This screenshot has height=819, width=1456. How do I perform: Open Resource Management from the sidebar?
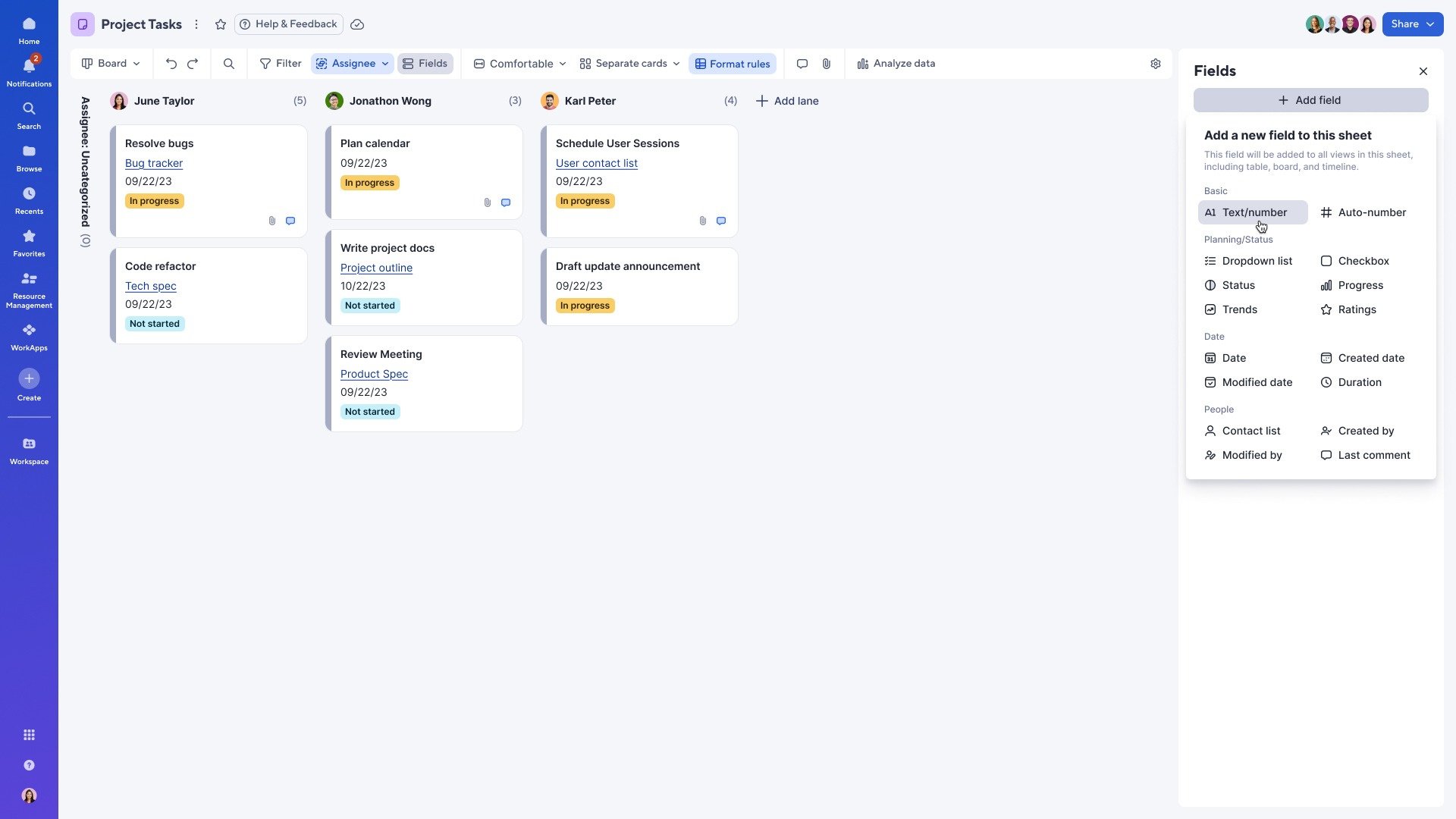click(x=29, y=288)
